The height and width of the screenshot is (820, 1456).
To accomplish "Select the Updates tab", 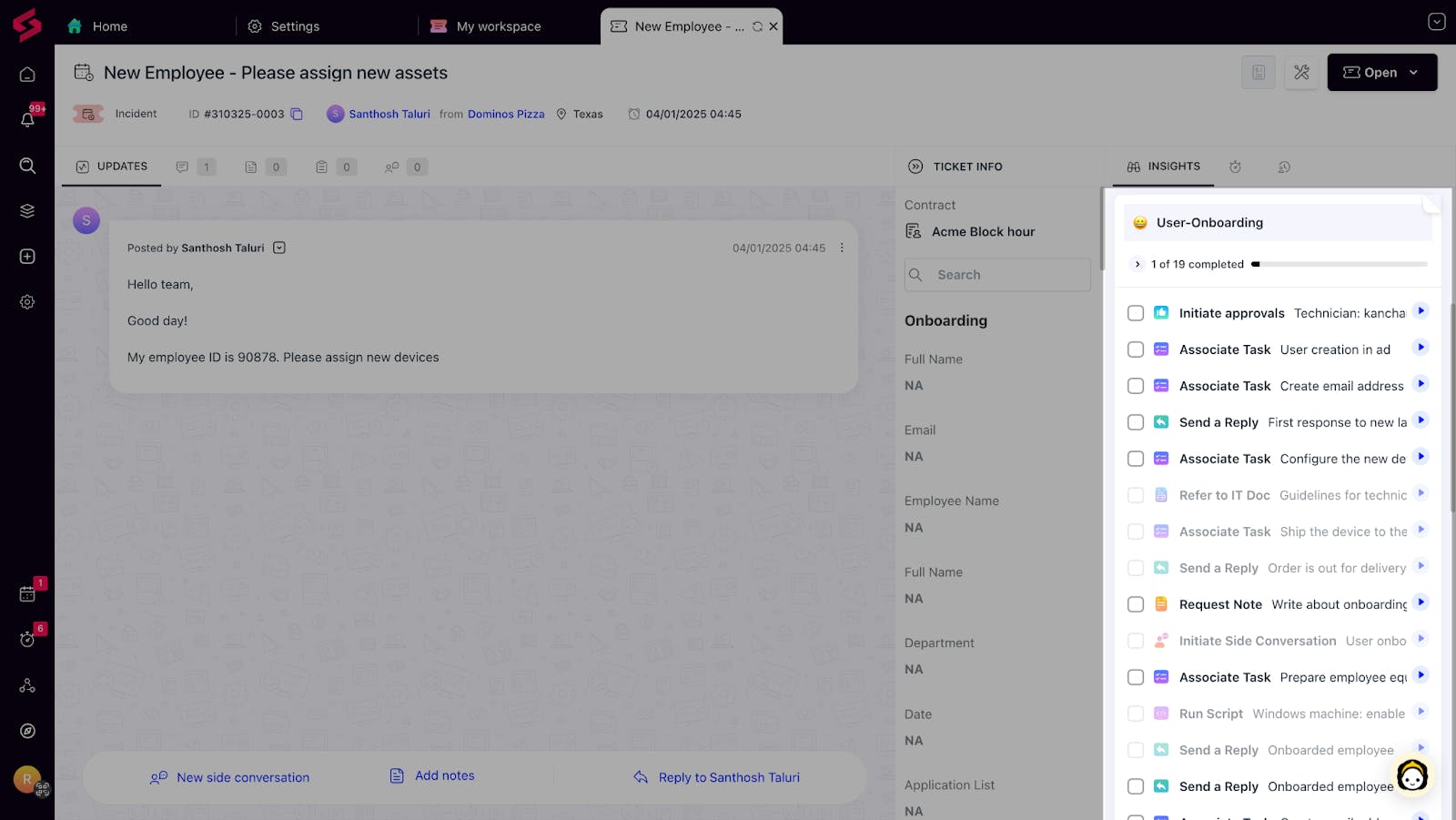I will (x=112, y=167).
